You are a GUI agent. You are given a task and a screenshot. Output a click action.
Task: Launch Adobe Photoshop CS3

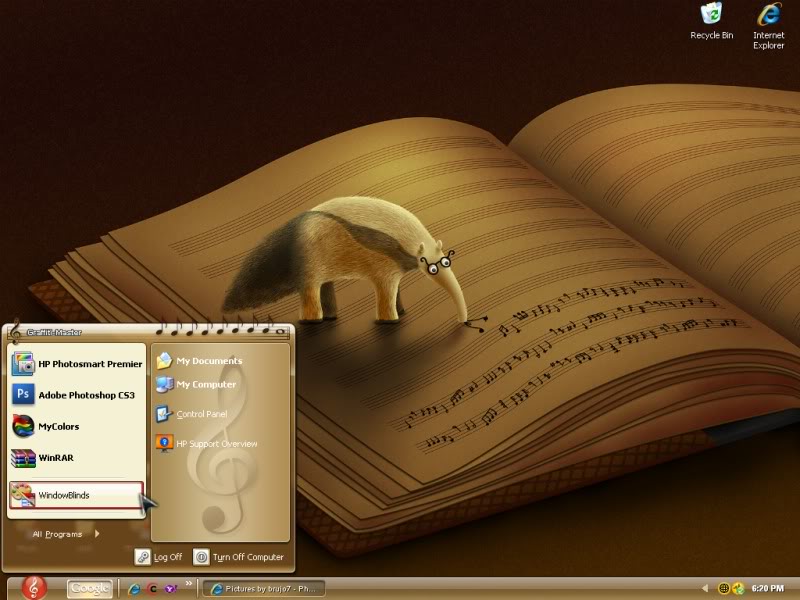click(x=77, y=395)
